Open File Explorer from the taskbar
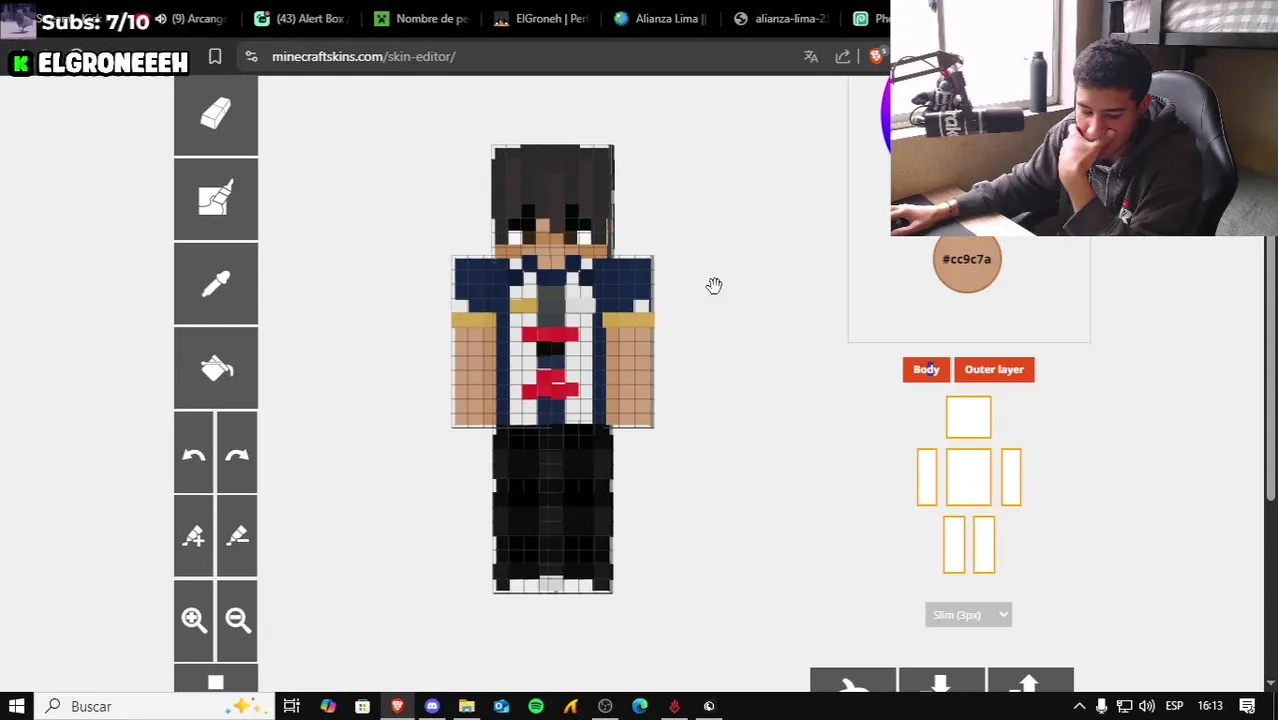Screen dimensions: 1278x720 click(467, 706)
